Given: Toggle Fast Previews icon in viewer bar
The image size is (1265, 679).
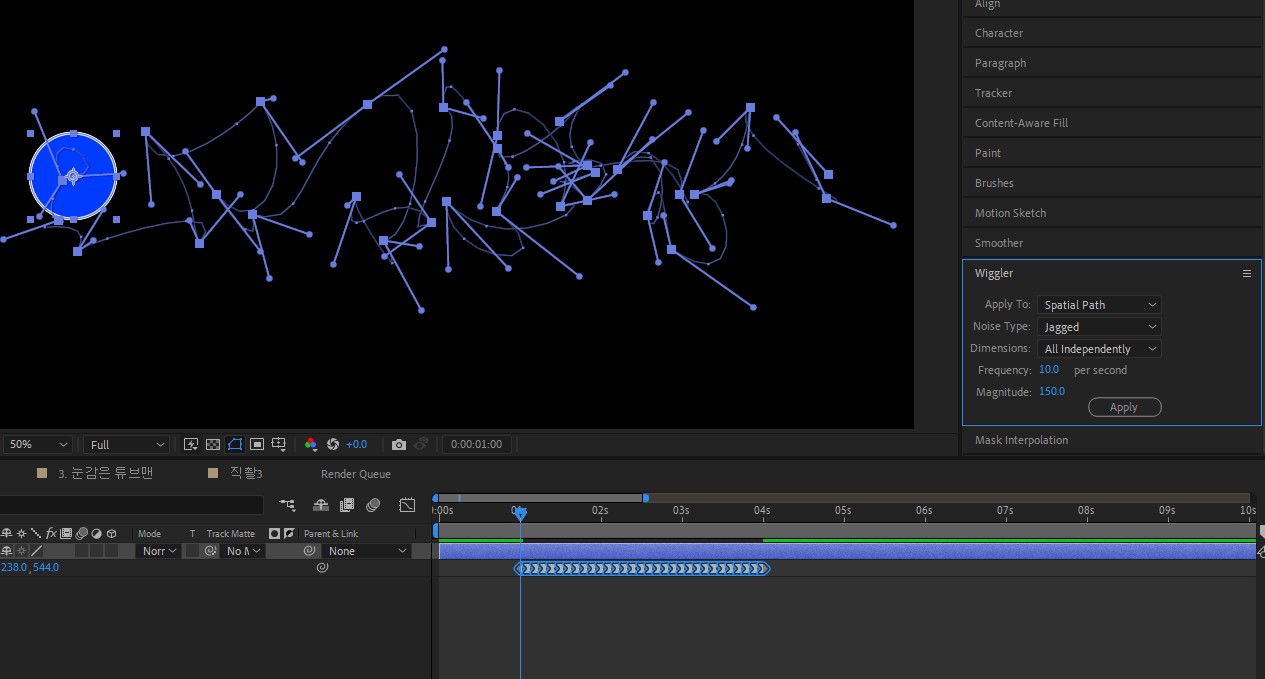Looking at the screenshot, I should [191, 444].
